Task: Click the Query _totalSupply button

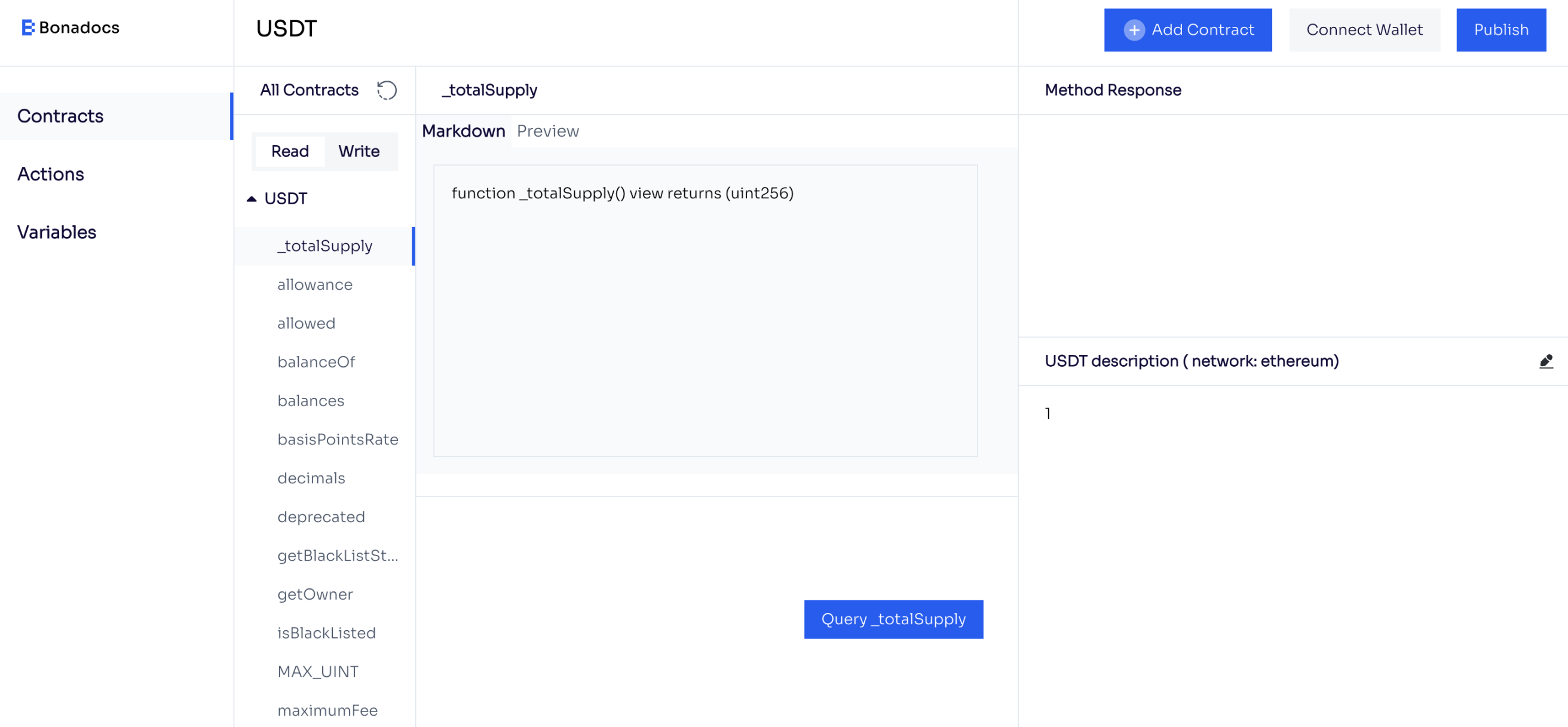Action: tap(893, 619)
